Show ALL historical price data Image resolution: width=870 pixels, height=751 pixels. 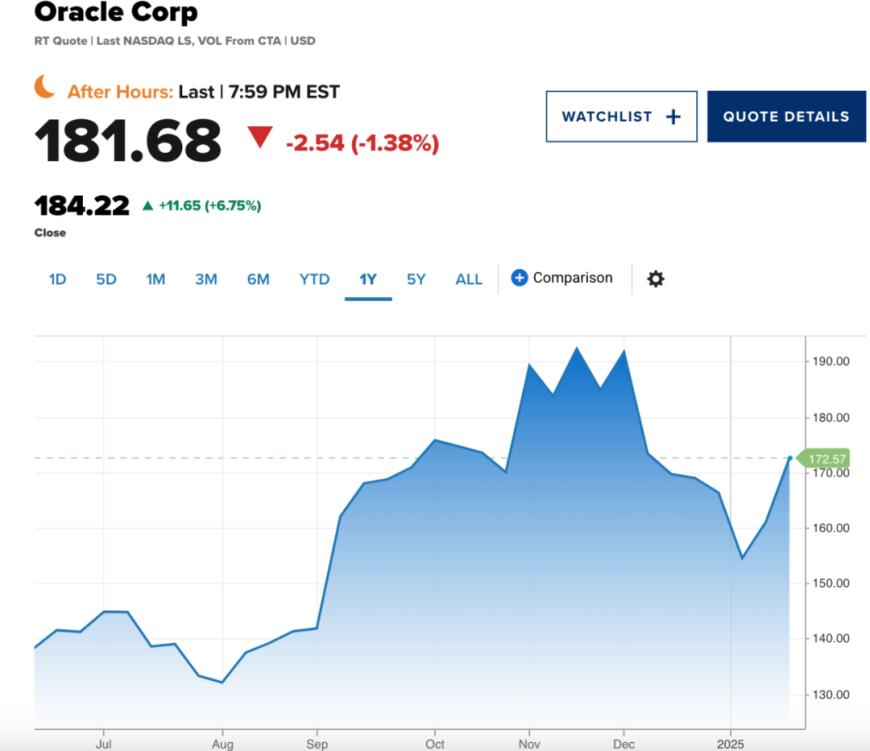468,279
